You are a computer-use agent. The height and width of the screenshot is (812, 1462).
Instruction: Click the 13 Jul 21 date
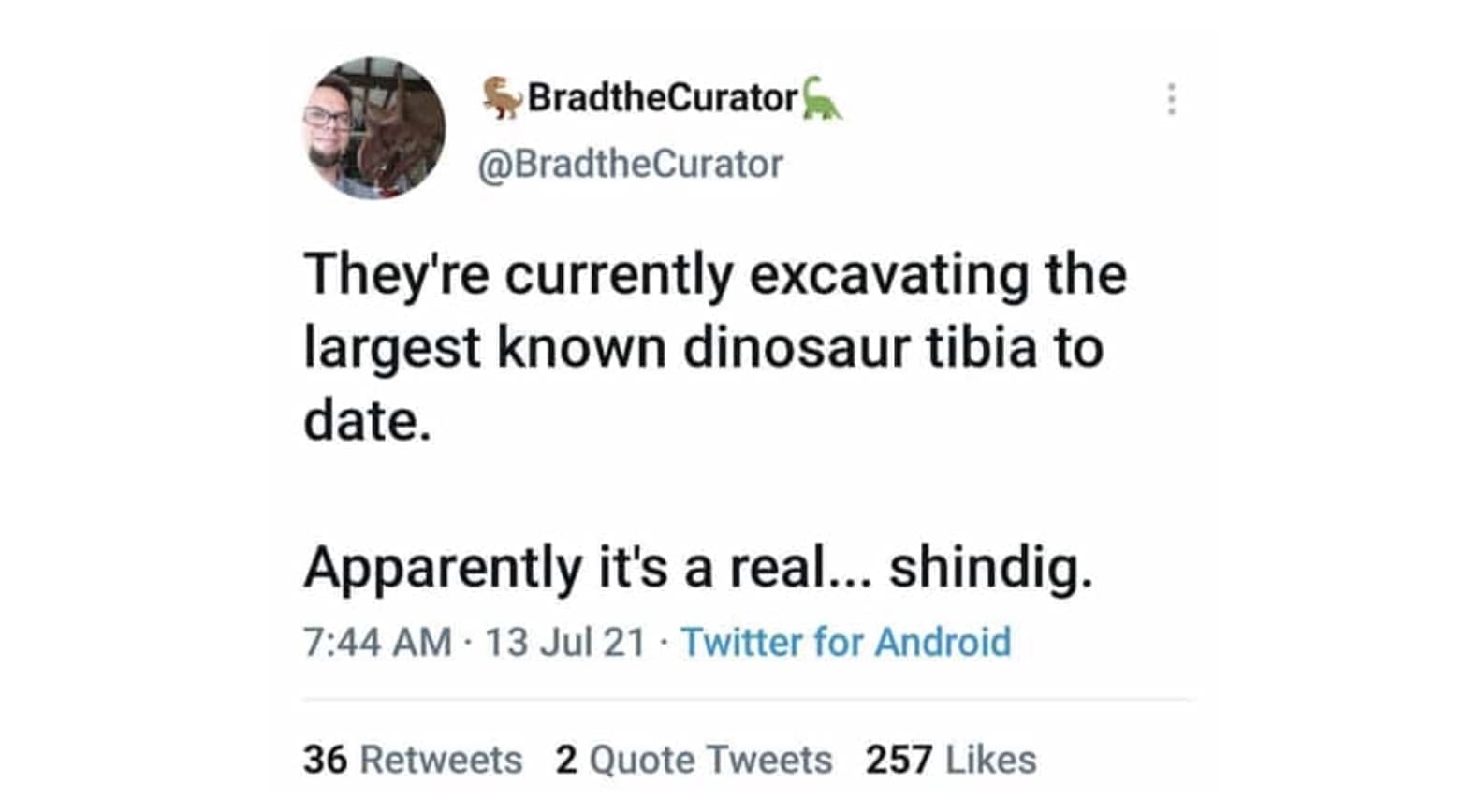[565, 642]
